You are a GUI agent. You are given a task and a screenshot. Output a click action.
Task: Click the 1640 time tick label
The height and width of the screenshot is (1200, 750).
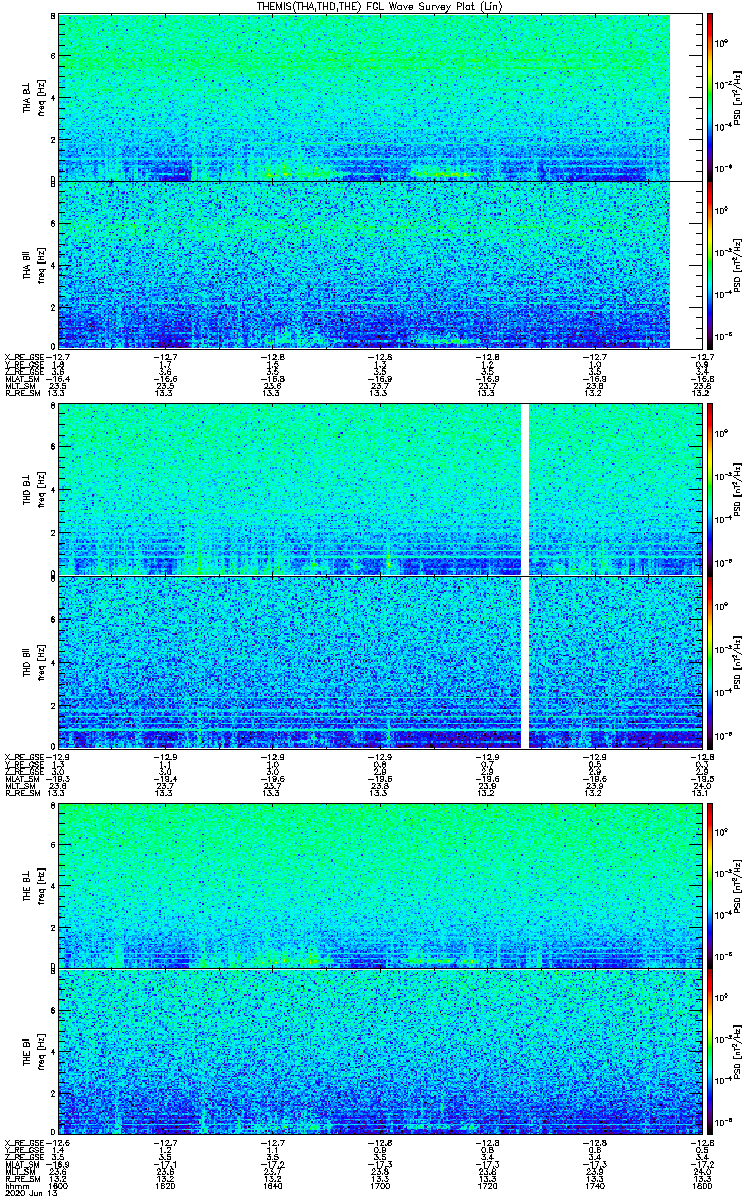[x=272, y=1185]
